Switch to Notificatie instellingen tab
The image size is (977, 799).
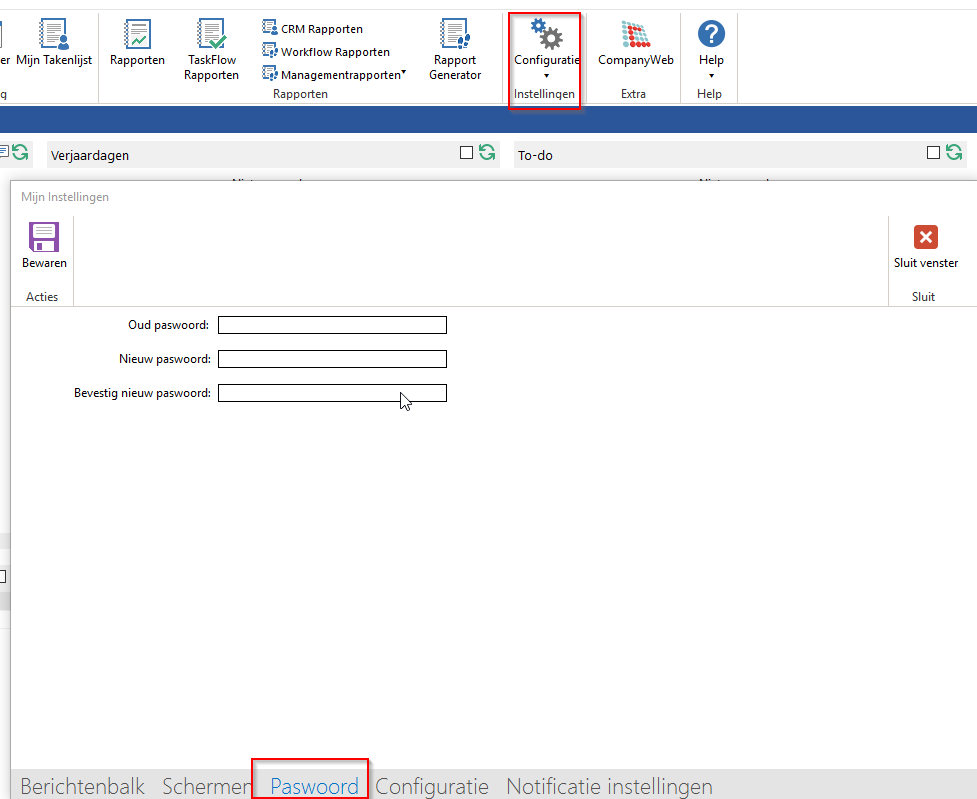coord(609,786)
